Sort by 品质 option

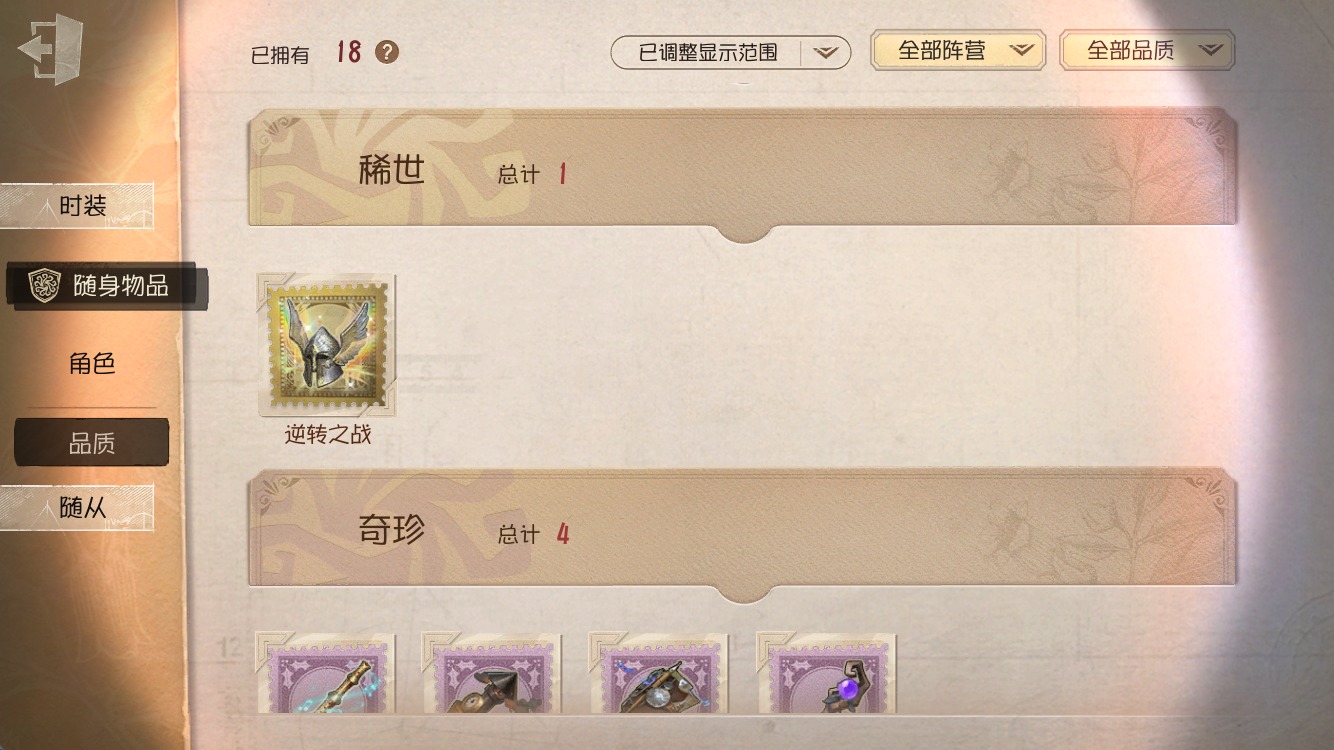click(x=92, y=443)
